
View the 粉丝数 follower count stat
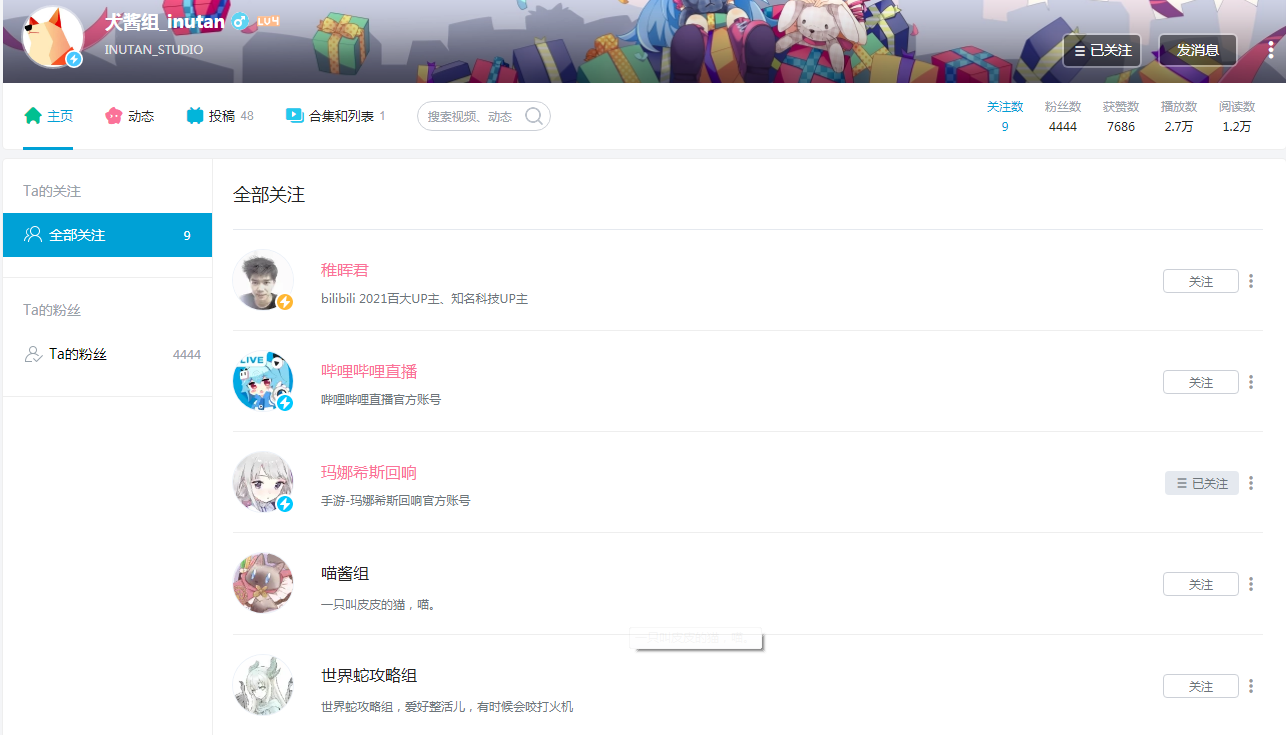click(1063, 116)
